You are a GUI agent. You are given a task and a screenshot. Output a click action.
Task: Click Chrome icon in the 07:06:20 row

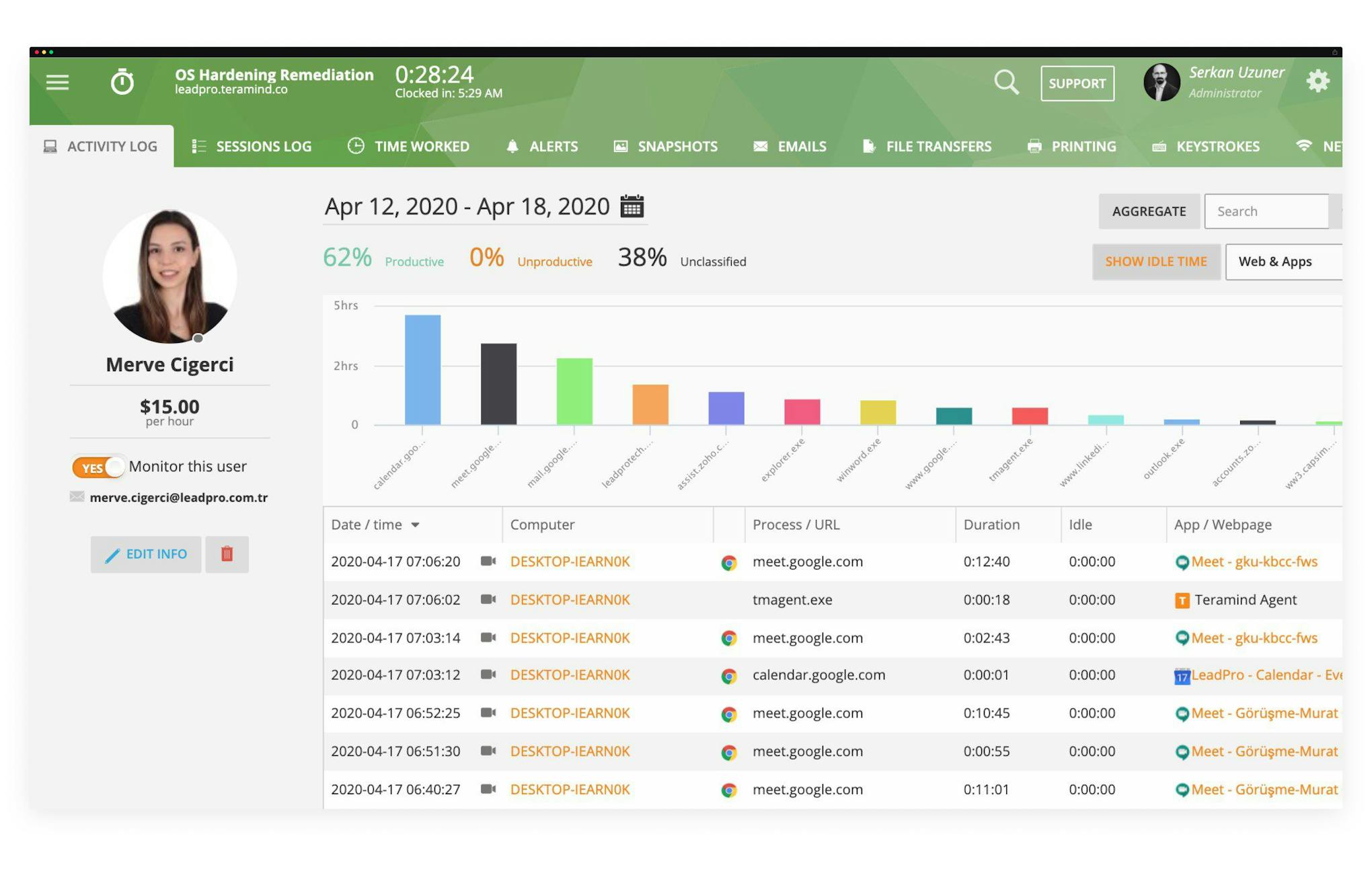coord(728,562)
